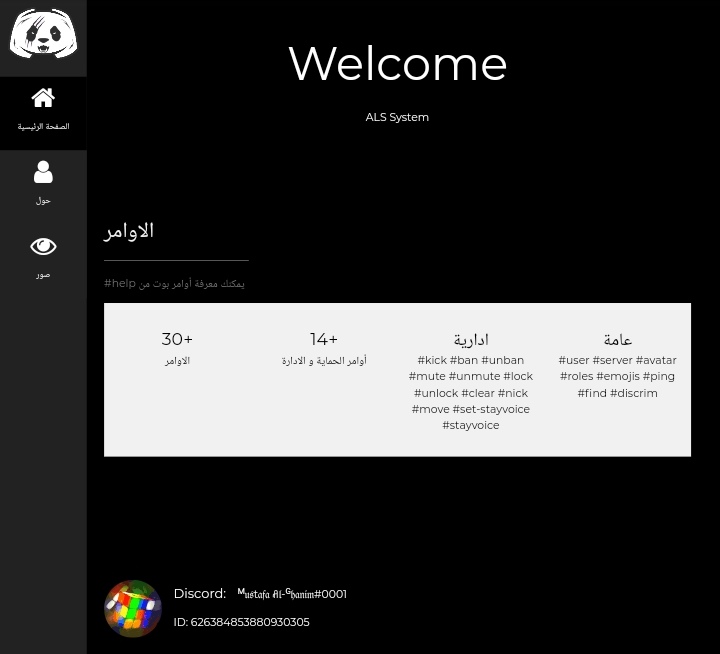This screenshot has height=654, width=720.
Task: Click the #stayvoice command text
Action: pyautogui.click(x=471, y=425)
